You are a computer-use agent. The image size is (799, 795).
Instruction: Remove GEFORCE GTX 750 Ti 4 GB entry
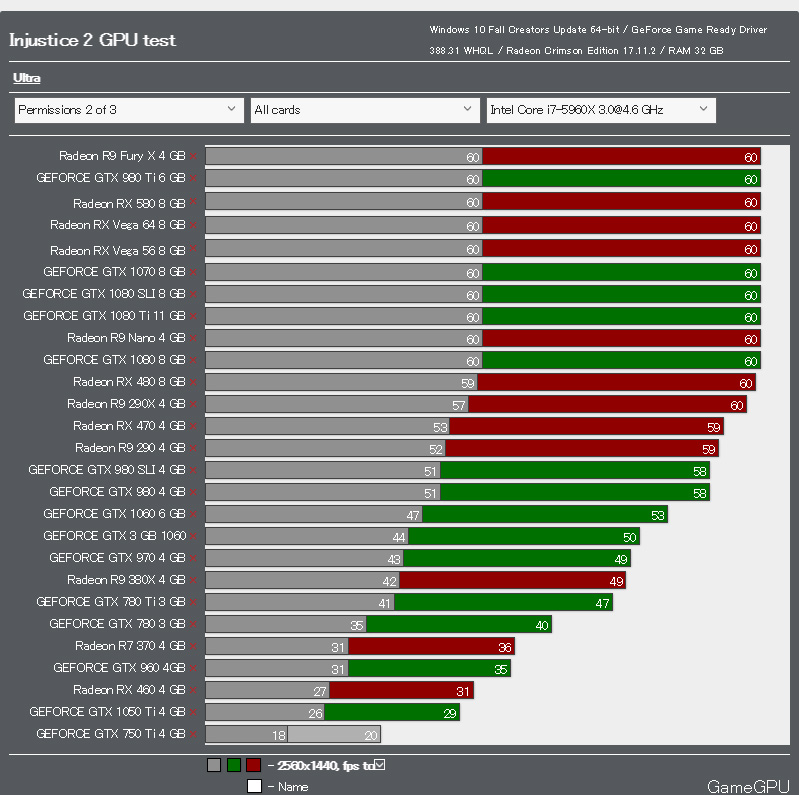193,734
